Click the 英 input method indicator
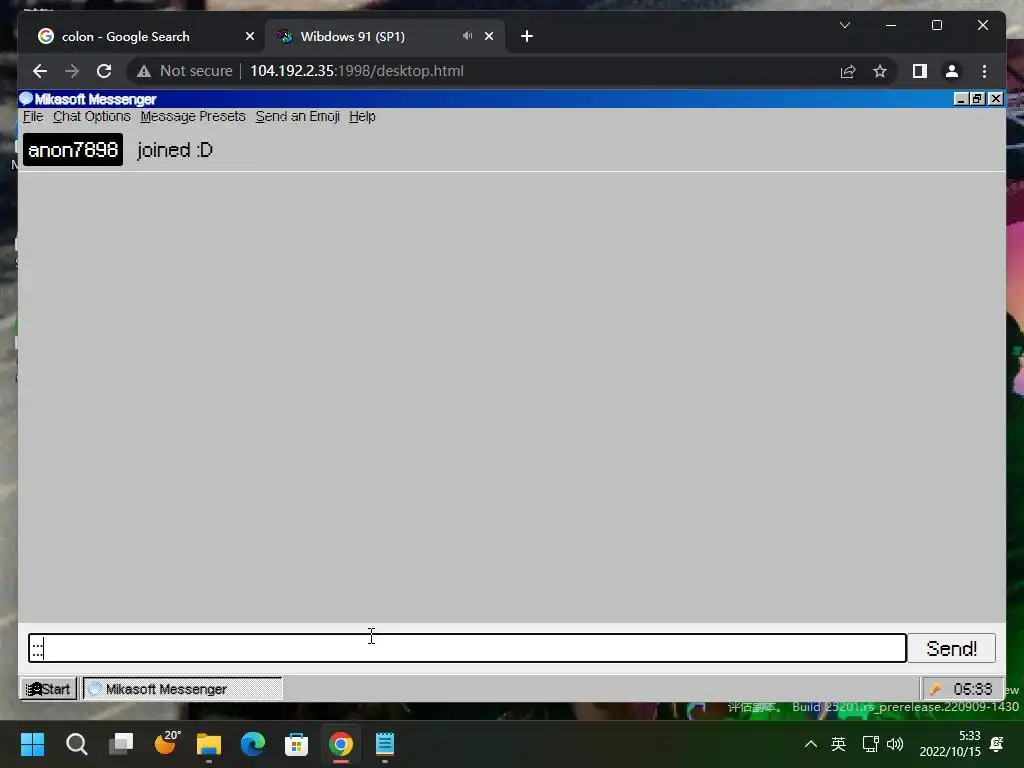Image resolution: width=1024 pixels, height=768 pixels. click(838, 744)
